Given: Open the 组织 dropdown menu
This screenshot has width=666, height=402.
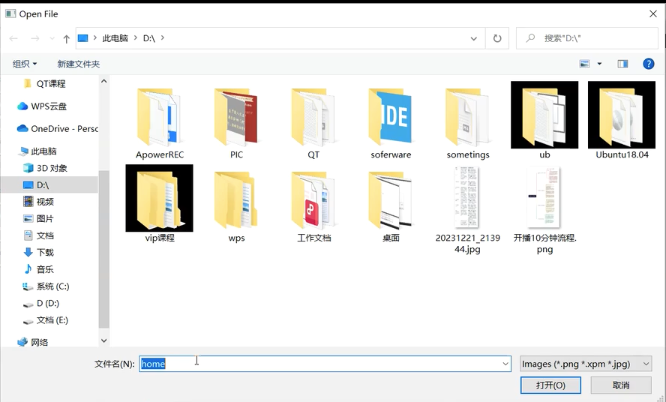Looking at the screenshot, I should [x=24, y=64].
